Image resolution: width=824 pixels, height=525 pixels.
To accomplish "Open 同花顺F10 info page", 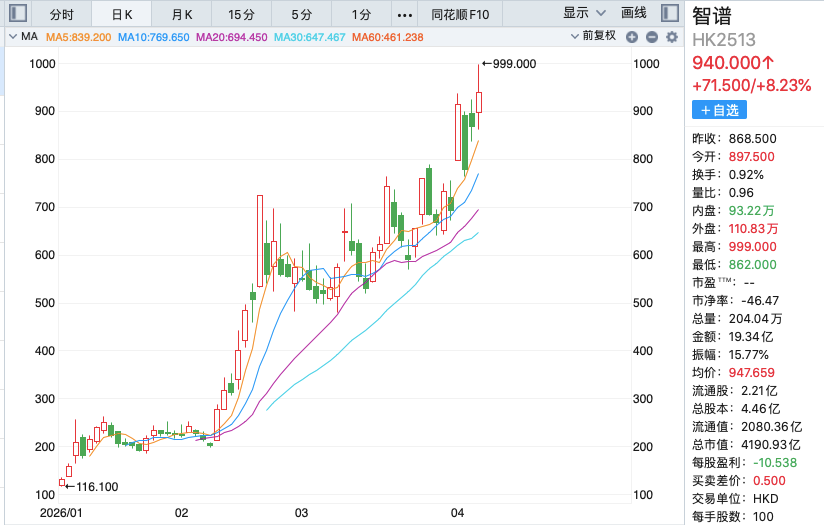I will pyautogui.click(x=460, y=15).
